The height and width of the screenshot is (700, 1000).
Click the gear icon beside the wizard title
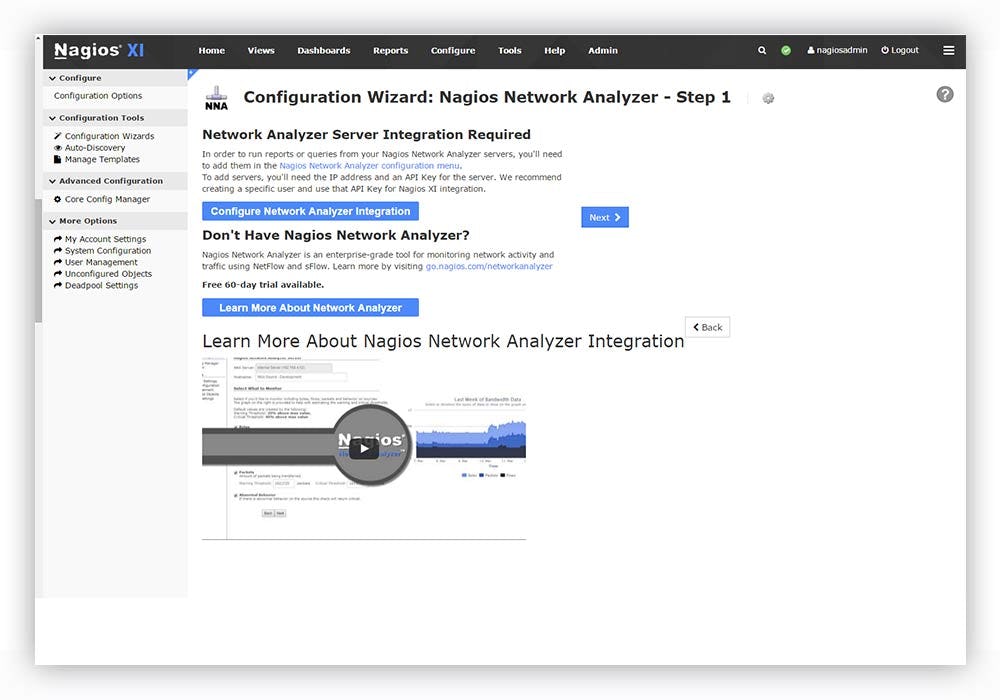[x=768, y=98]
